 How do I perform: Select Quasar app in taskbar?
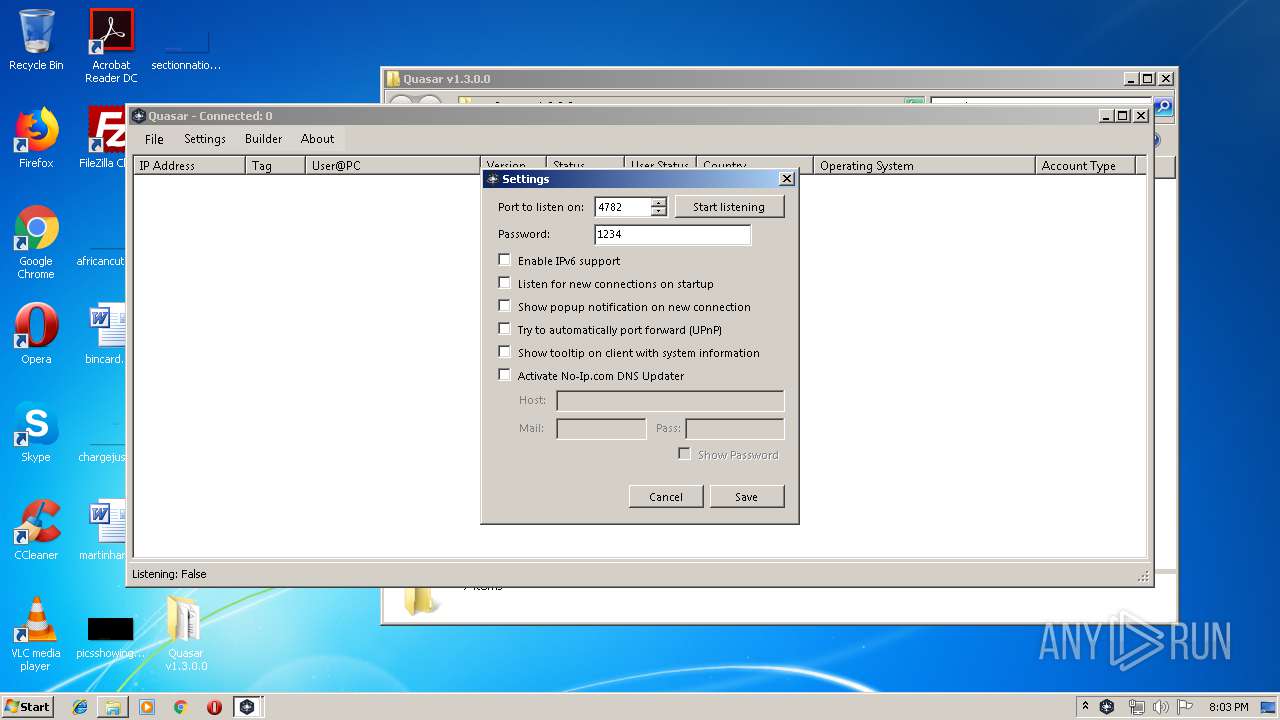click(247, 707)
